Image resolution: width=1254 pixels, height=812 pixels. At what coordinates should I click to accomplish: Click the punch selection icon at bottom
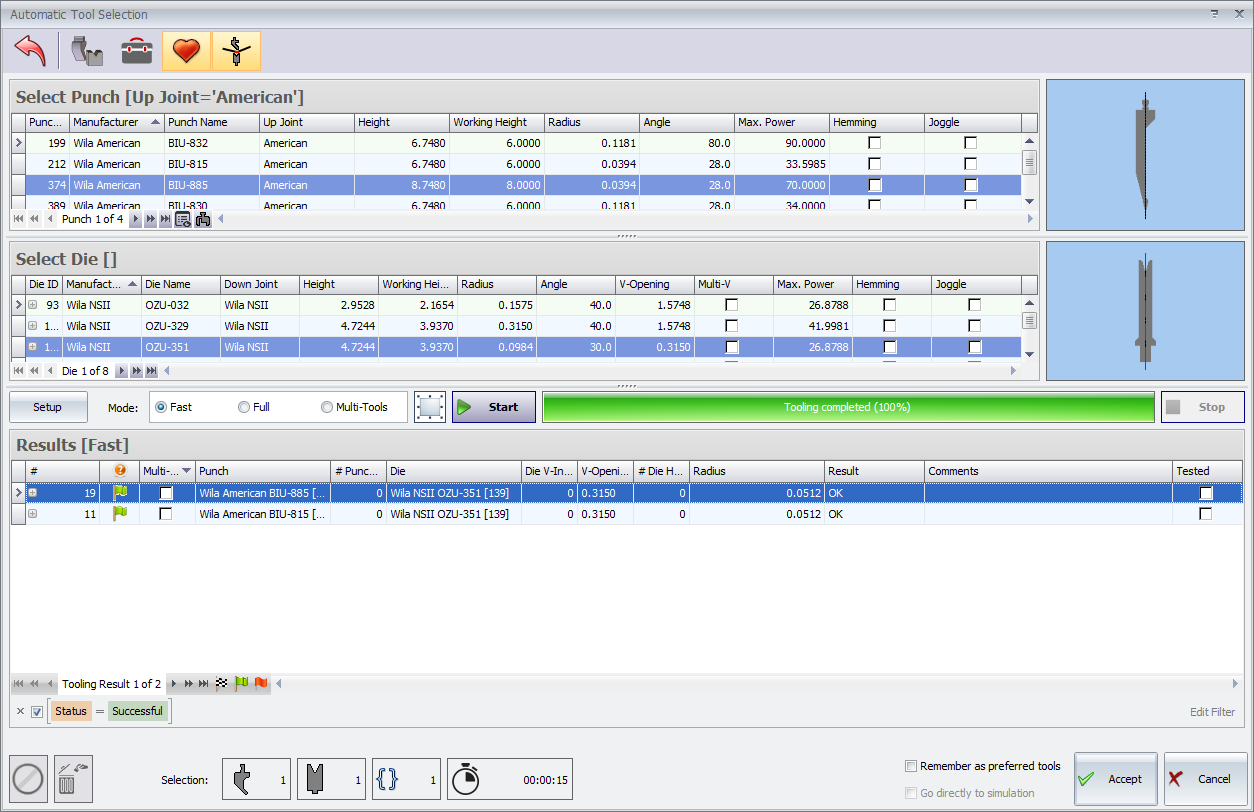(x=256, y=779)
